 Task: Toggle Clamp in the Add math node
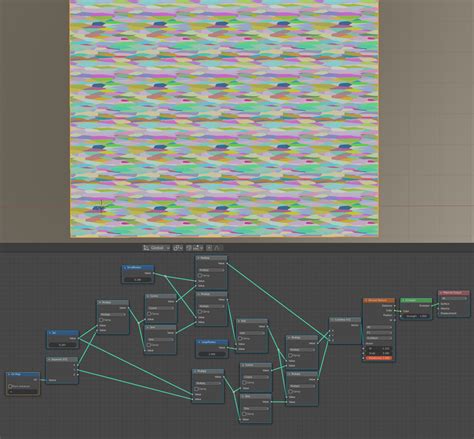(240, 338)
